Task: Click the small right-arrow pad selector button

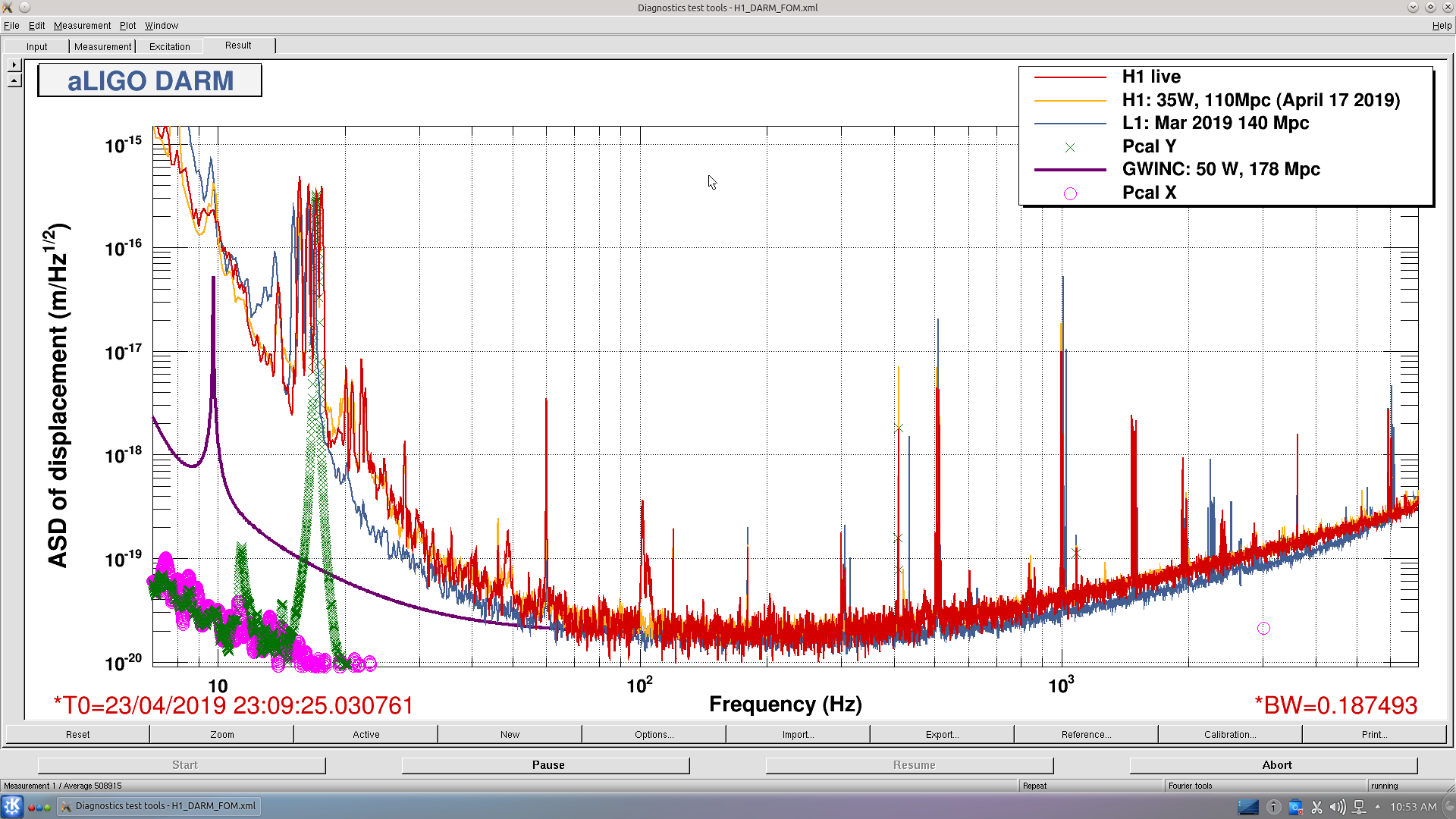Action: (x=14, y=65)
